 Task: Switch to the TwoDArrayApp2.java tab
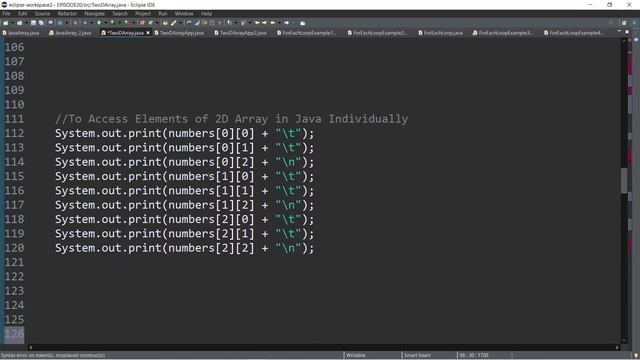(x=240, y=33)
